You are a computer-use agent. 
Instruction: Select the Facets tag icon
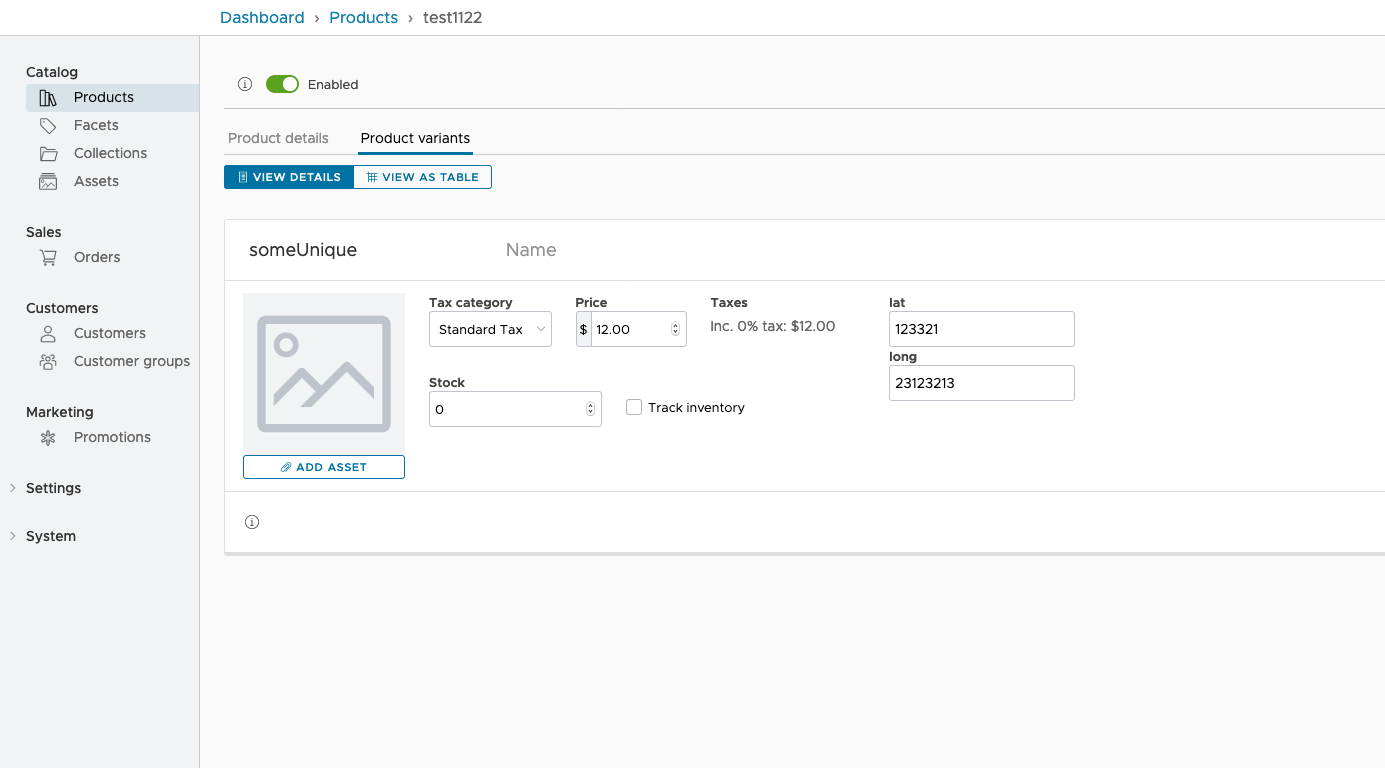click(48, 125)
